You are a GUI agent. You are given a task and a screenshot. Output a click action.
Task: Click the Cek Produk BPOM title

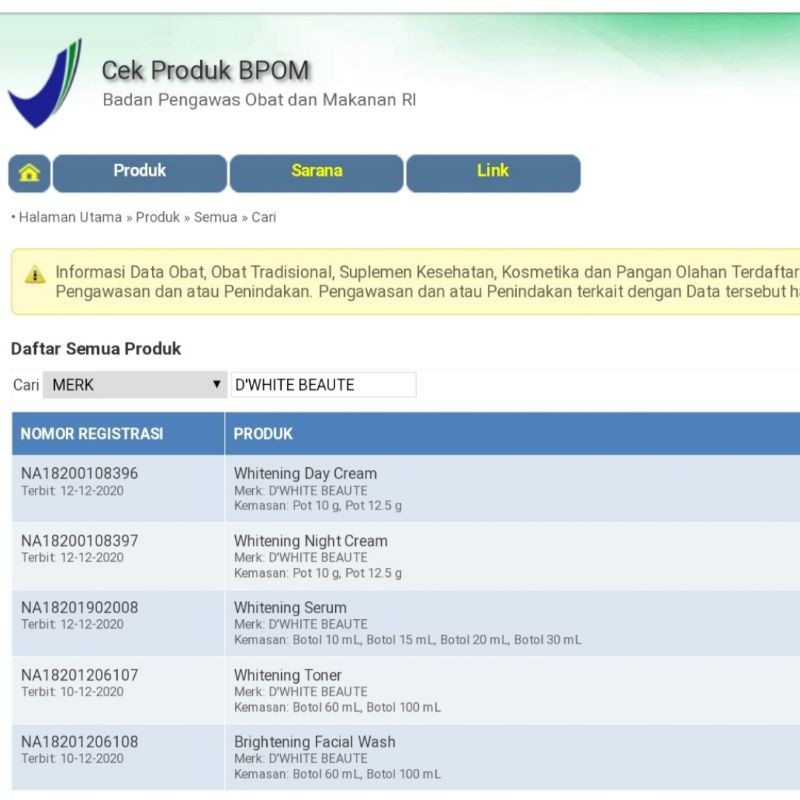point(206,70)
